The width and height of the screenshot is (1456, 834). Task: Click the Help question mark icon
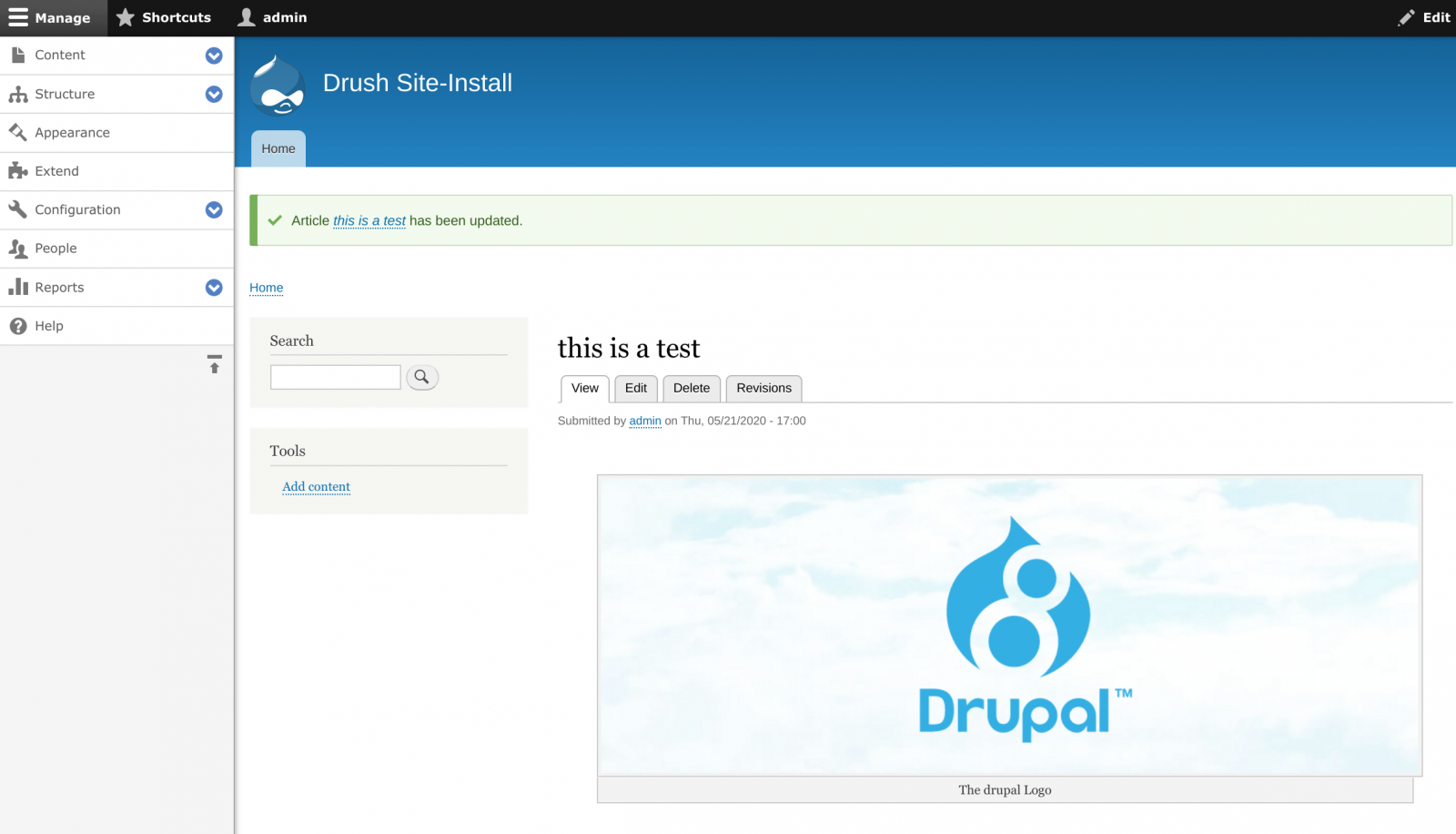click(18, 326)
